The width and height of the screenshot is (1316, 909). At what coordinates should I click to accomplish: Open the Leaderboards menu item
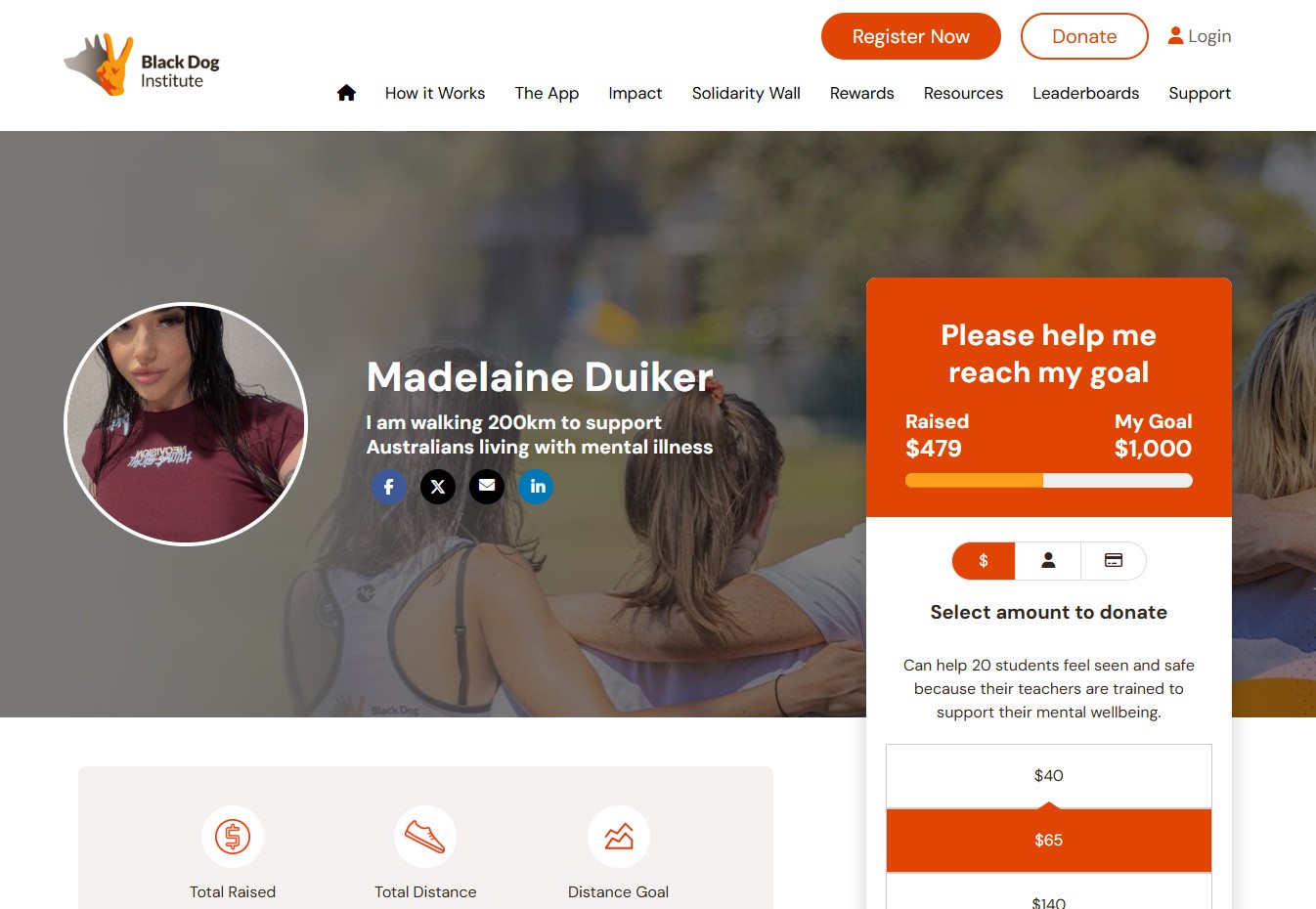[x=1086, y=93]
